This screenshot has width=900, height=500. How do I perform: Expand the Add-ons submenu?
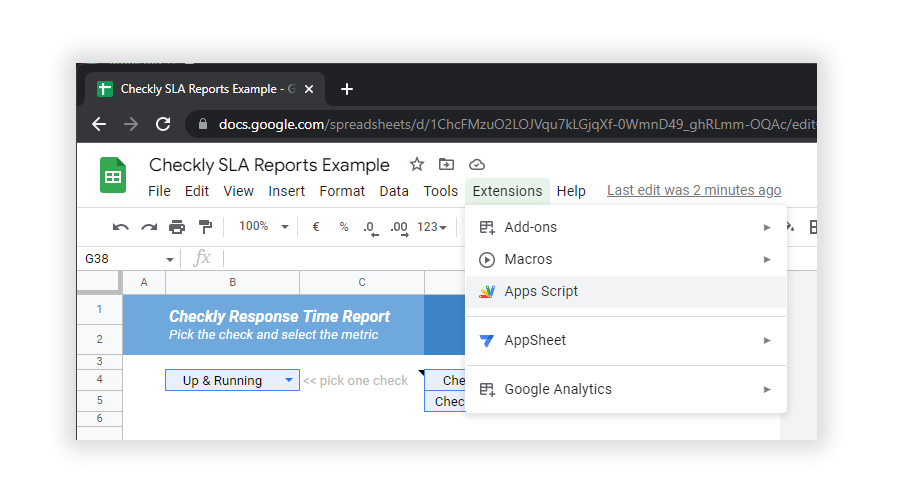click(625, 227)
